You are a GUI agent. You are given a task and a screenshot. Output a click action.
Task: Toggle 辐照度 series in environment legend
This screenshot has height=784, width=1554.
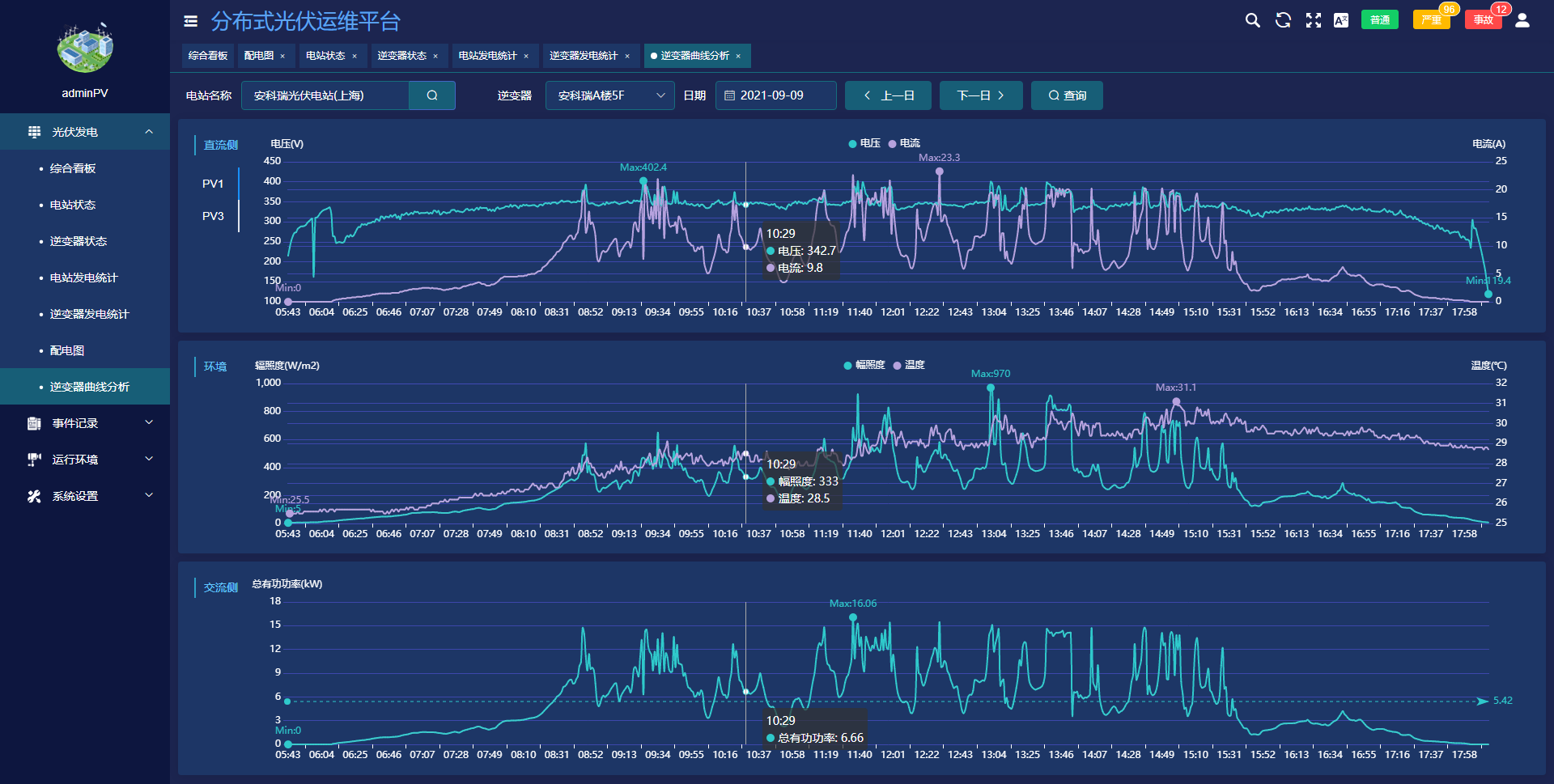pos(864,365)
